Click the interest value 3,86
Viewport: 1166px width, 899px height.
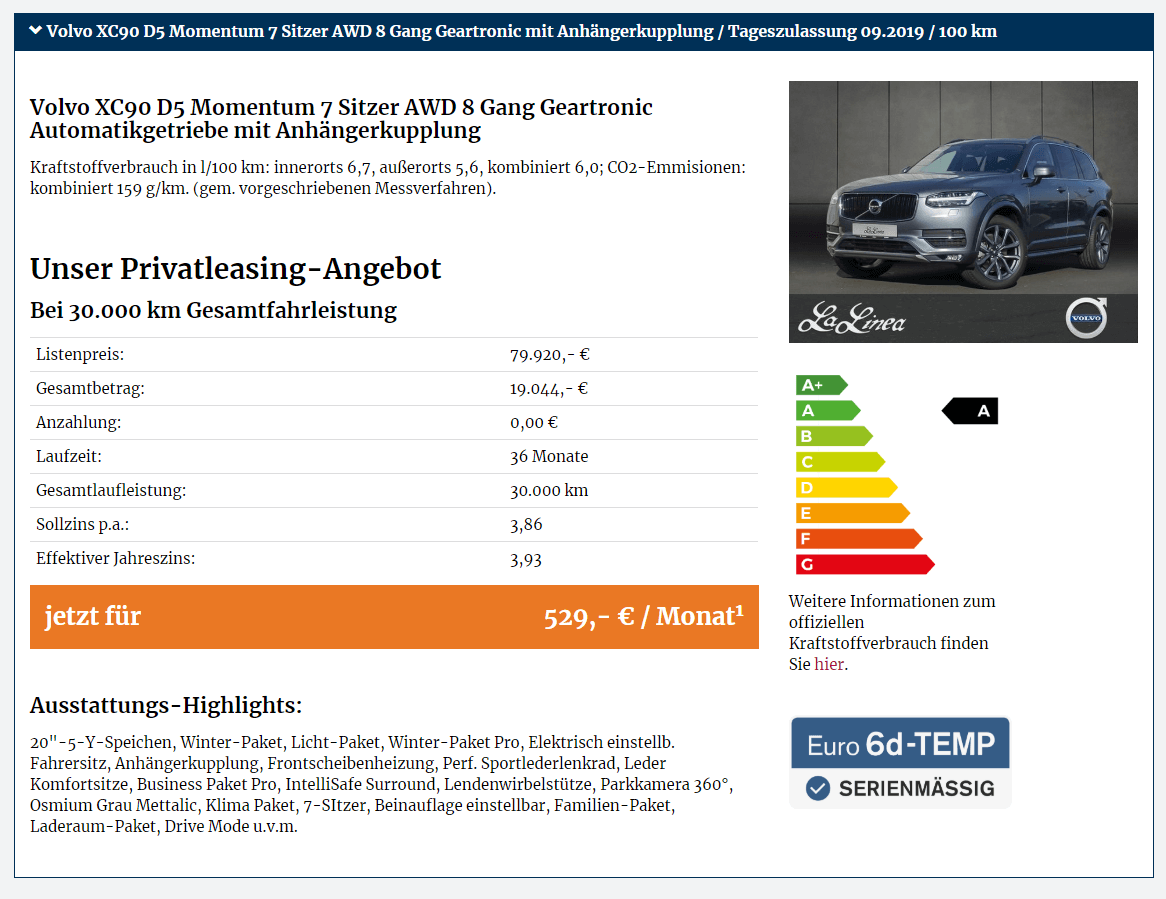pos(526,525)
